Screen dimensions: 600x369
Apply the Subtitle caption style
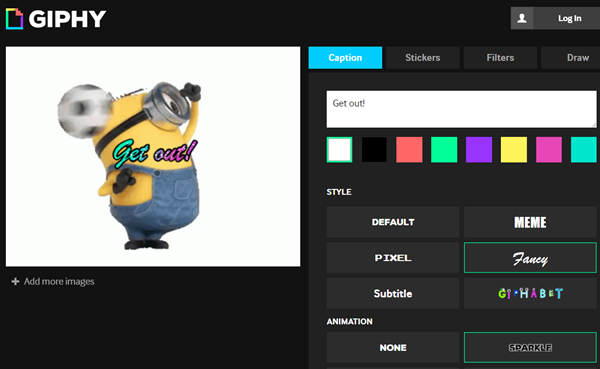(393, 293)
